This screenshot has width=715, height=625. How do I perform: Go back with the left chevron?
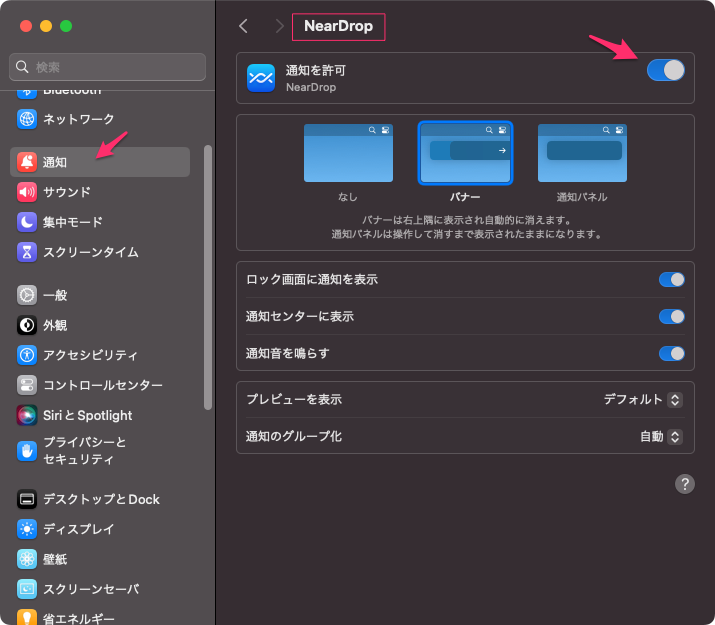(x=243, y=26)
